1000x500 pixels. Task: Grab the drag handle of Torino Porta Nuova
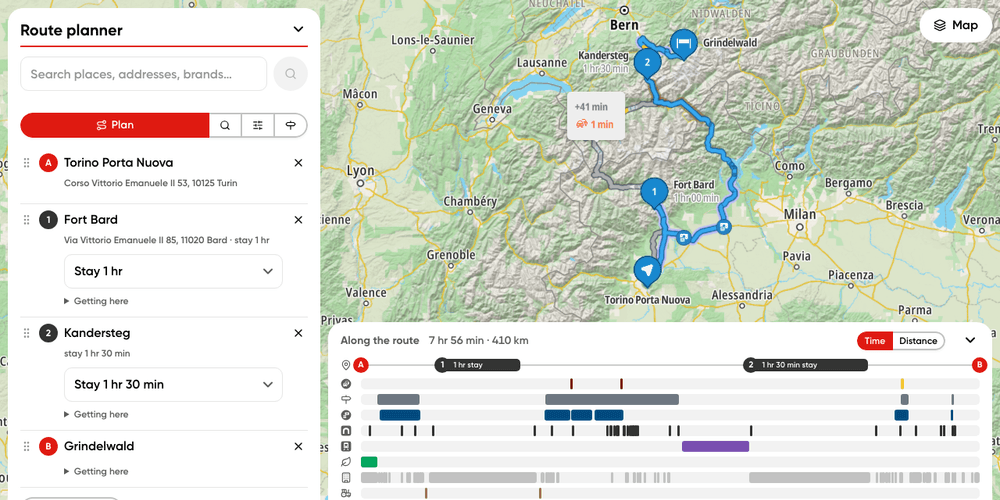27,163
